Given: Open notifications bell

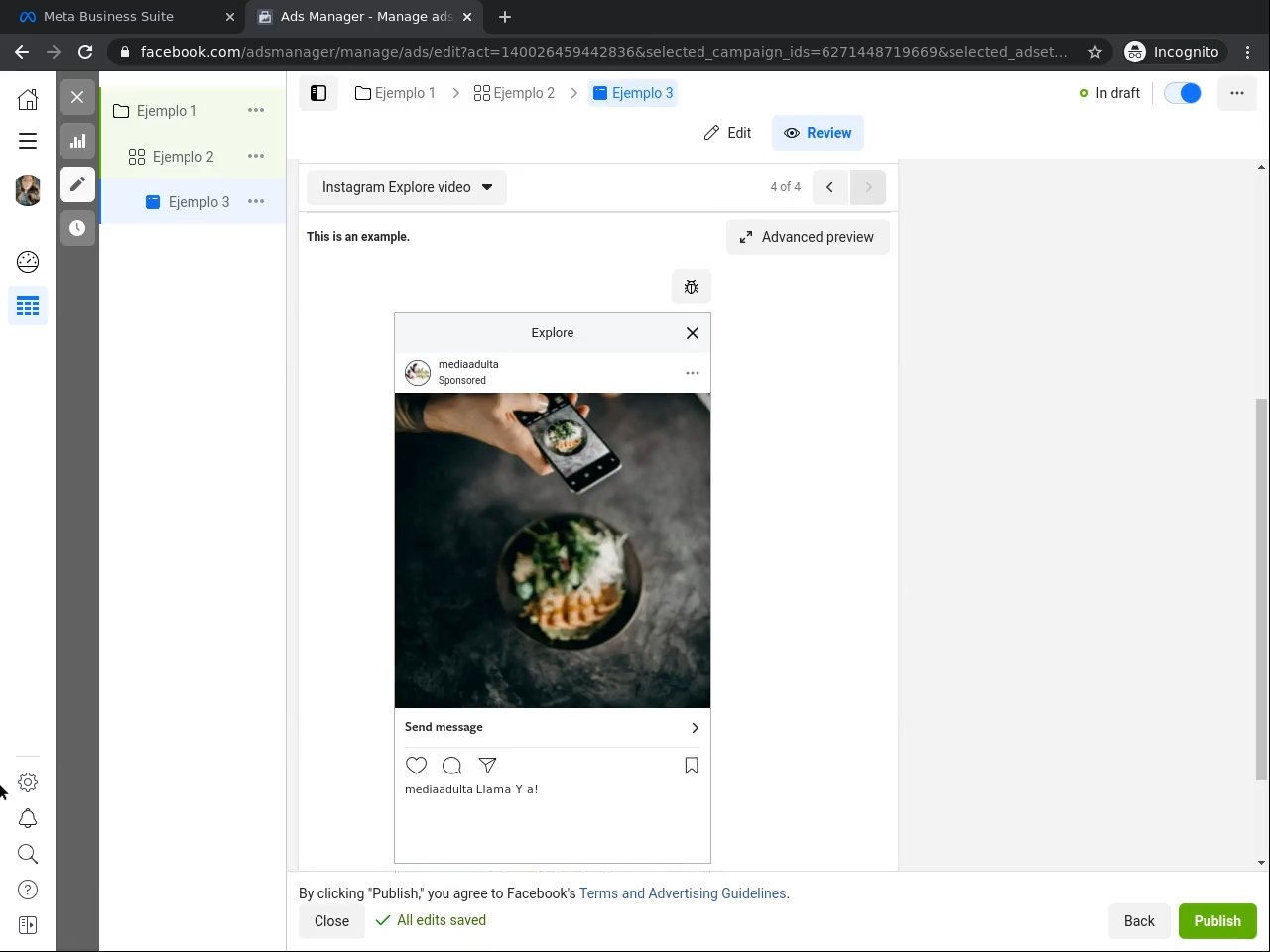Looking at the screenshot, I should 28,818.
